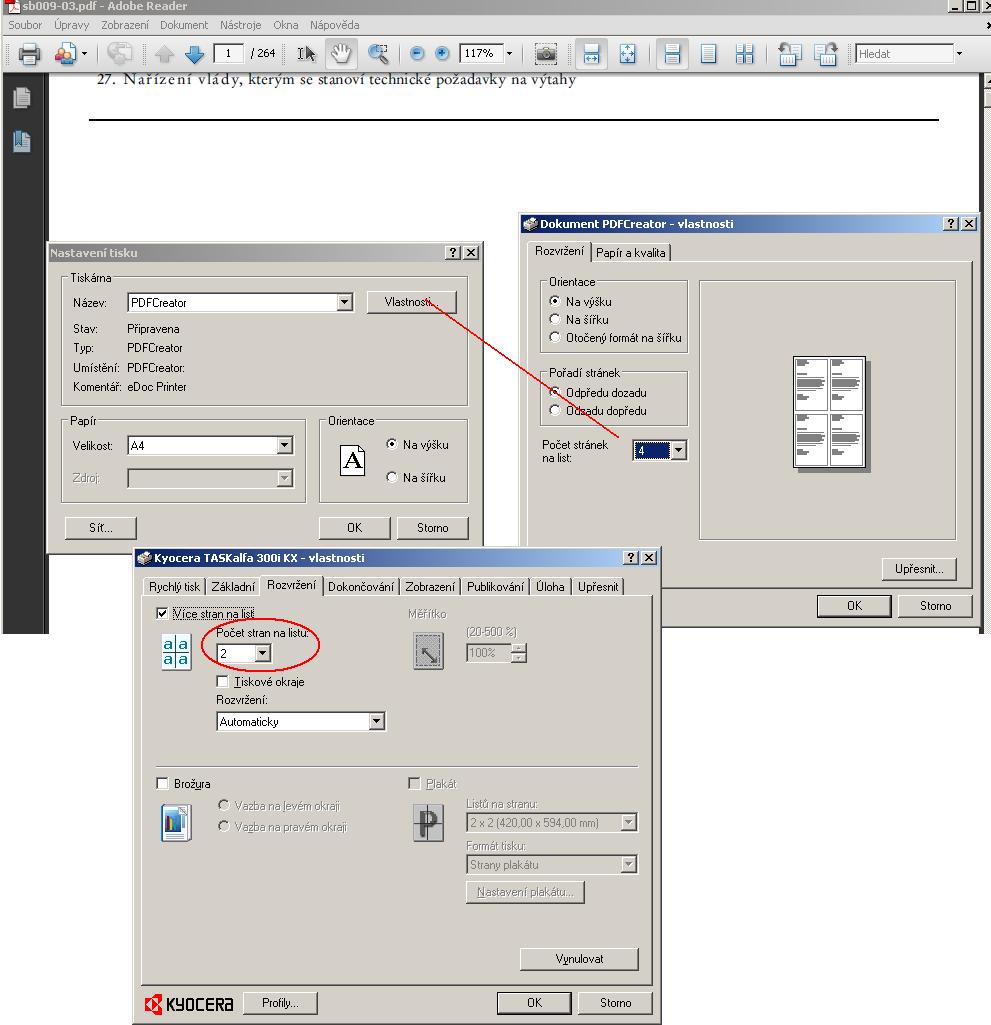Viewport: 991px width, 1025px height.
Task: Click OK in Kyocera properties dialog
Action: (534, 1003)
